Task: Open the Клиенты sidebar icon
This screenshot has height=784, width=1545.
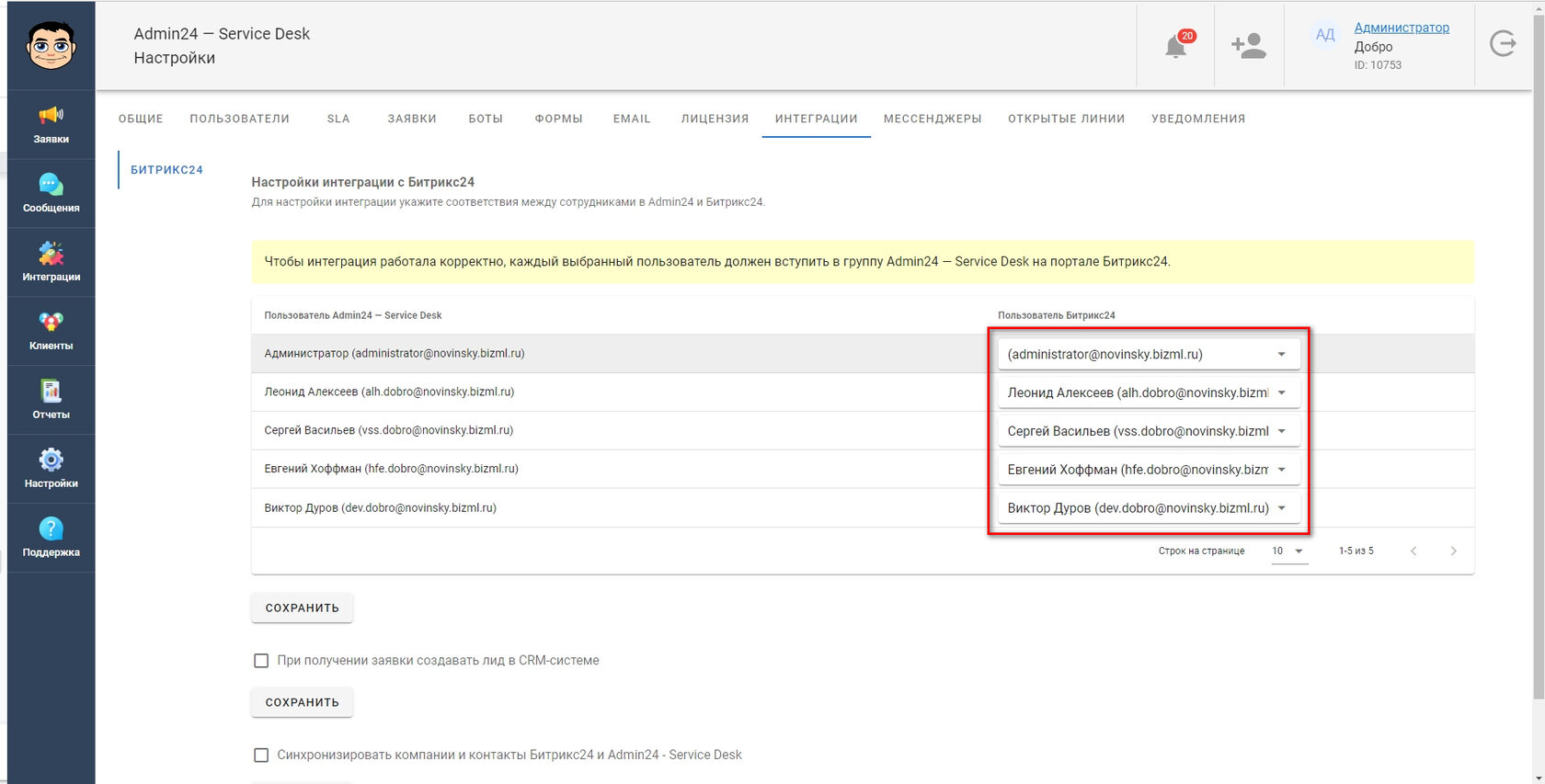Action: click(51, 332)
